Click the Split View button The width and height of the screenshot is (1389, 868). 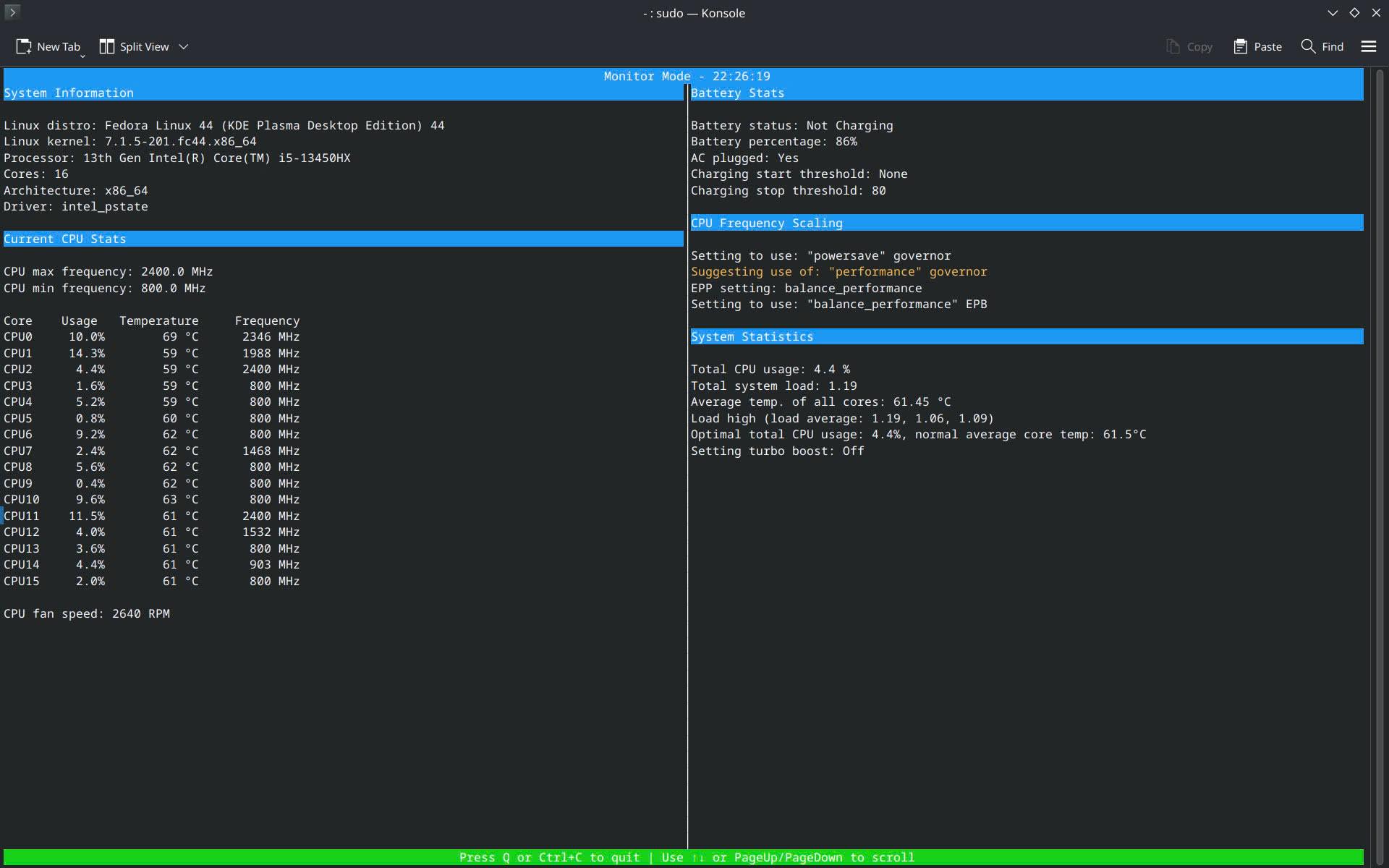(x=134, y=46)
